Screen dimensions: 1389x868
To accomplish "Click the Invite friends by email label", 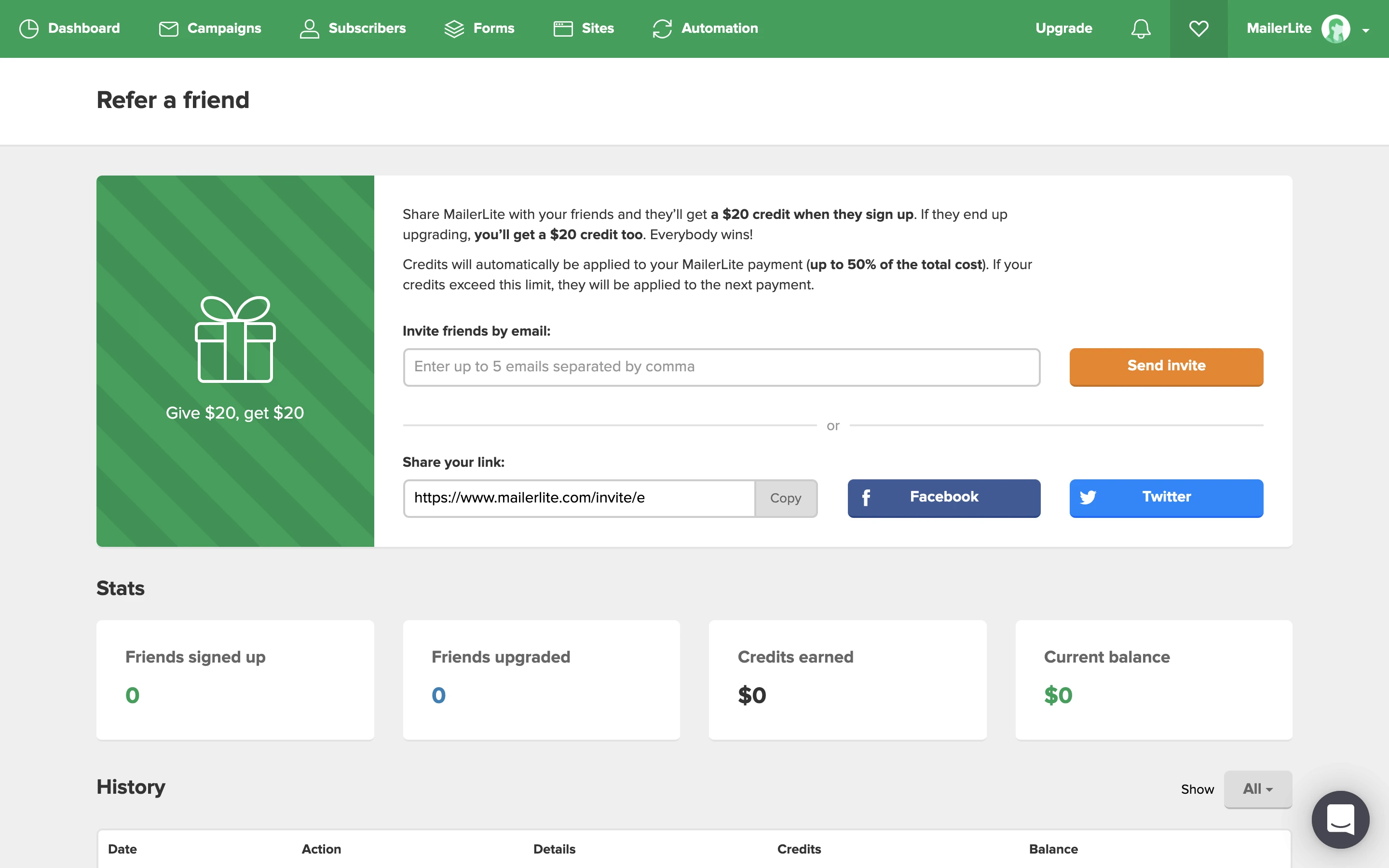I will 477,331.
